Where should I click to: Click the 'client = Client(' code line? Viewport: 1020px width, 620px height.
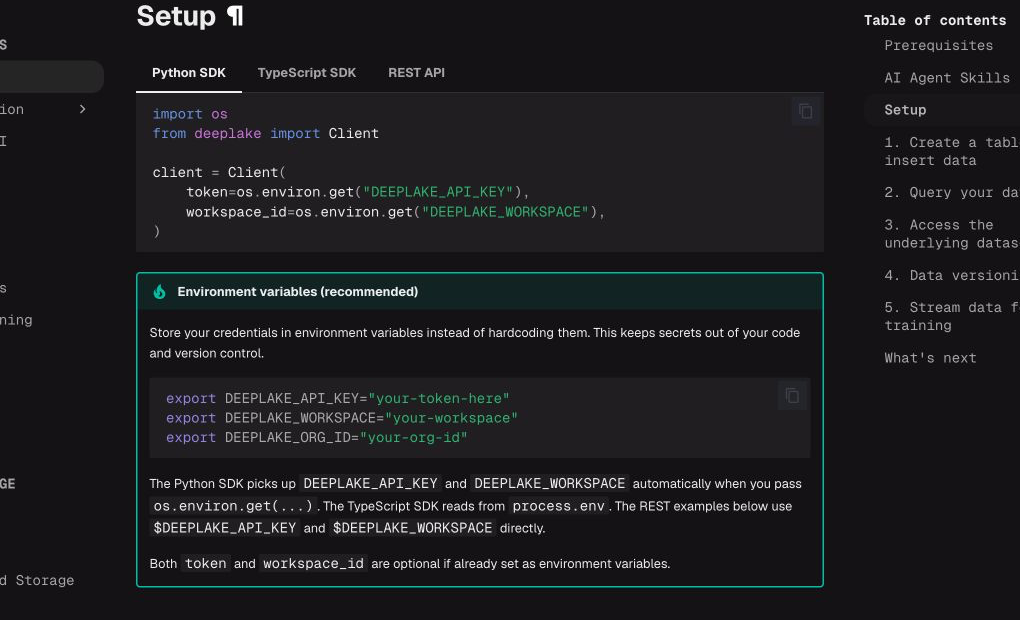[x=219, y=172]
